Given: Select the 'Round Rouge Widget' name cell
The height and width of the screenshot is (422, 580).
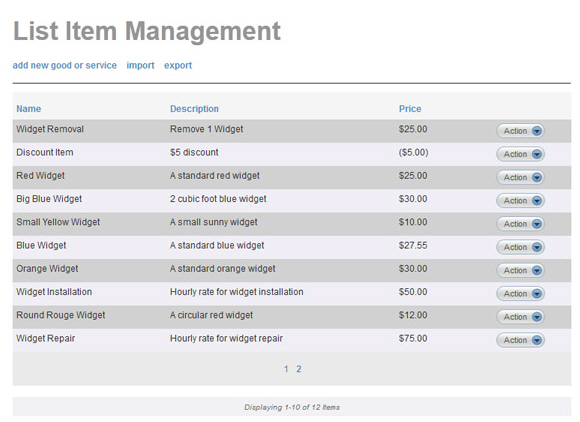Looking at the screenshot, I should pos(61,315).
